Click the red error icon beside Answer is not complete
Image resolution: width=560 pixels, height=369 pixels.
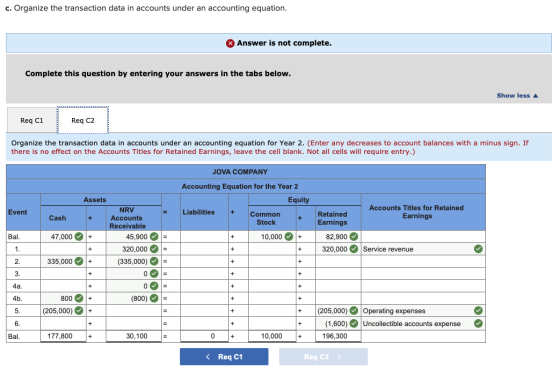coord(230,43)
